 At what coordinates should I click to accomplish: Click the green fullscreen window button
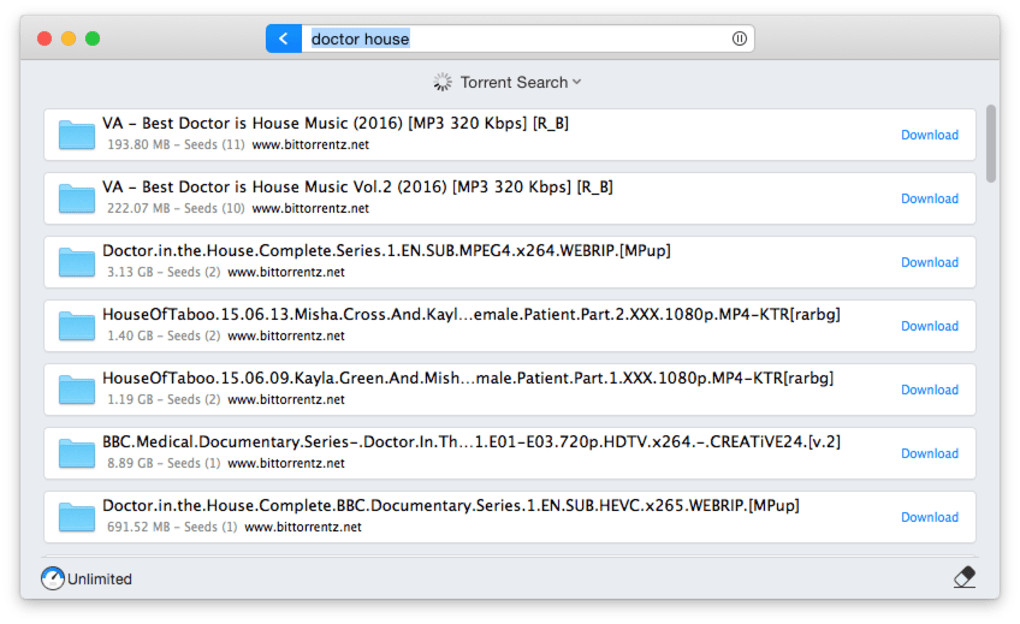[x=93, y=39]
